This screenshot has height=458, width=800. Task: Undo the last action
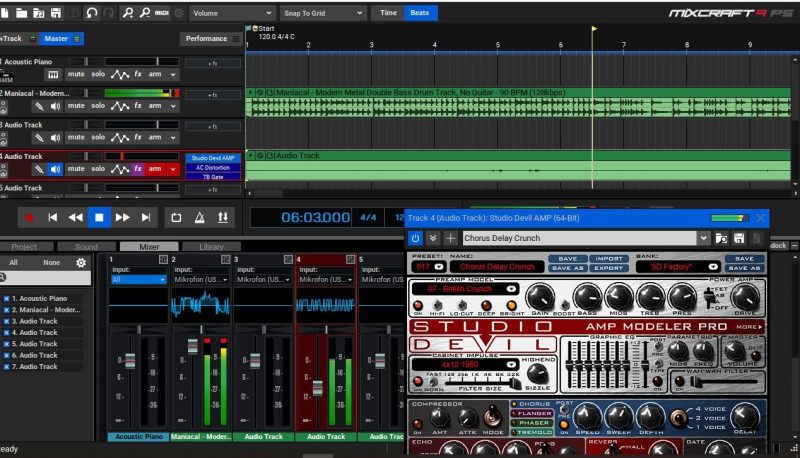pos(92,13)
